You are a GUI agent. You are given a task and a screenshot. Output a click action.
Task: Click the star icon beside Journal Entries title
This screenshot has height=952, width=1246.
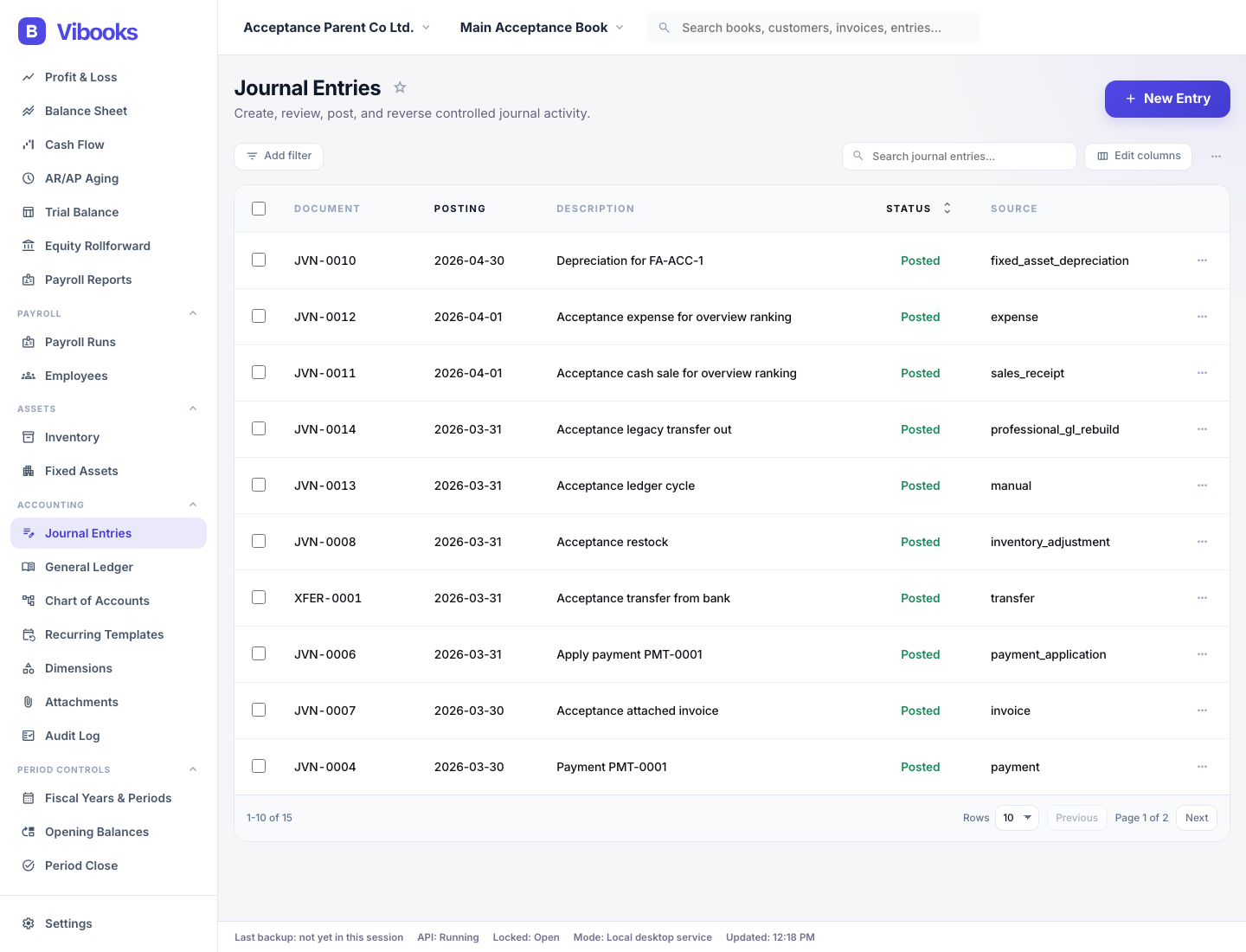(400, 87)
